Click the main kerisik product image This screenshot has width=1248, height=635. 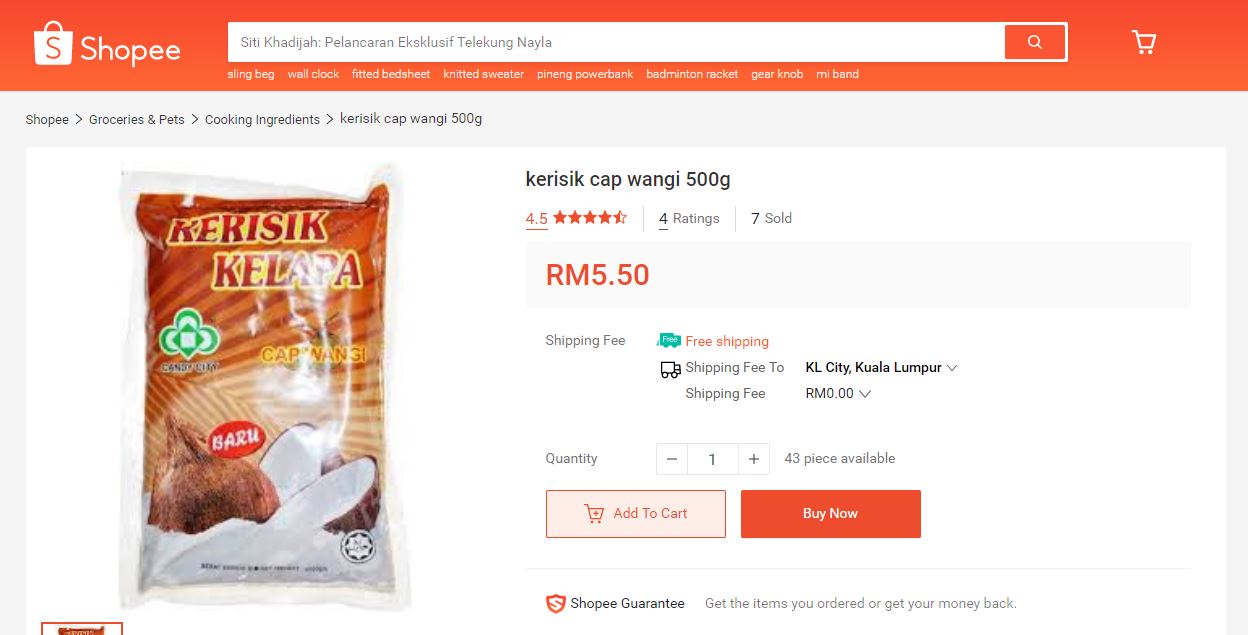tap(262, 386)
